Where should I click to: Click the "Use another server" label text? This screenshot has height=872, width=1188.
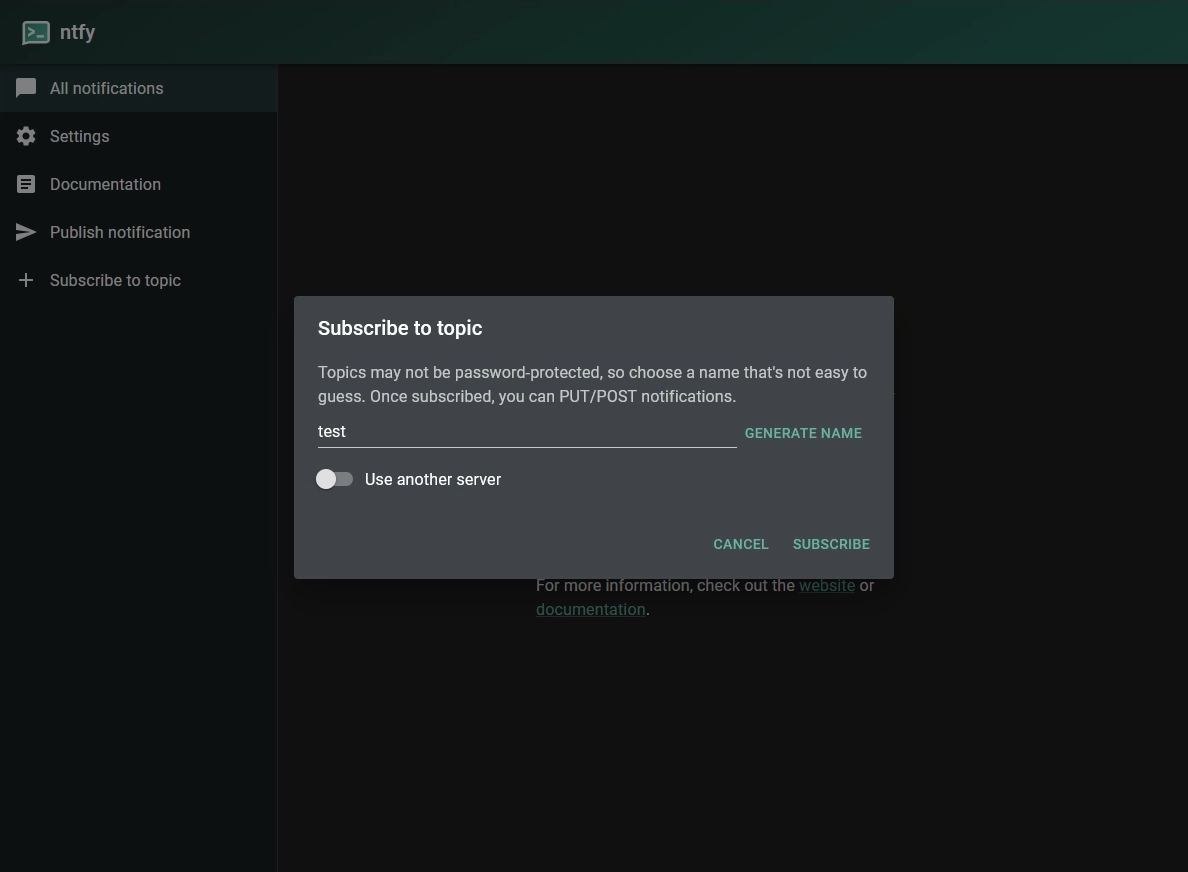(432, 479)
